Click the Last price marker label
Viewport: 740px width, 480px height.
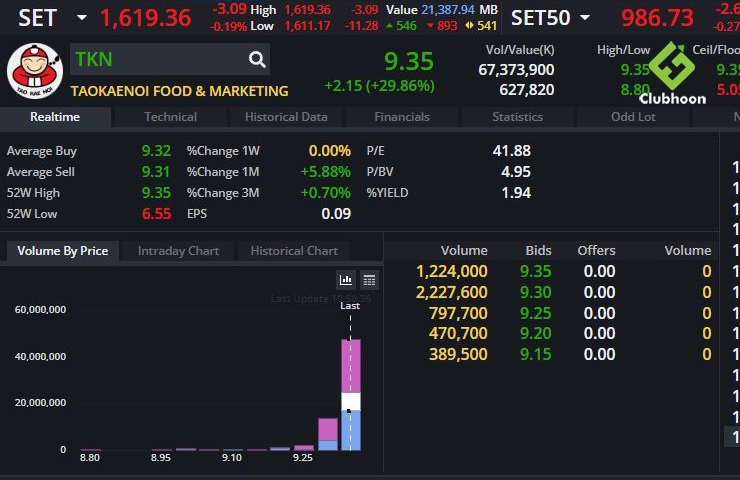[350, 306]
